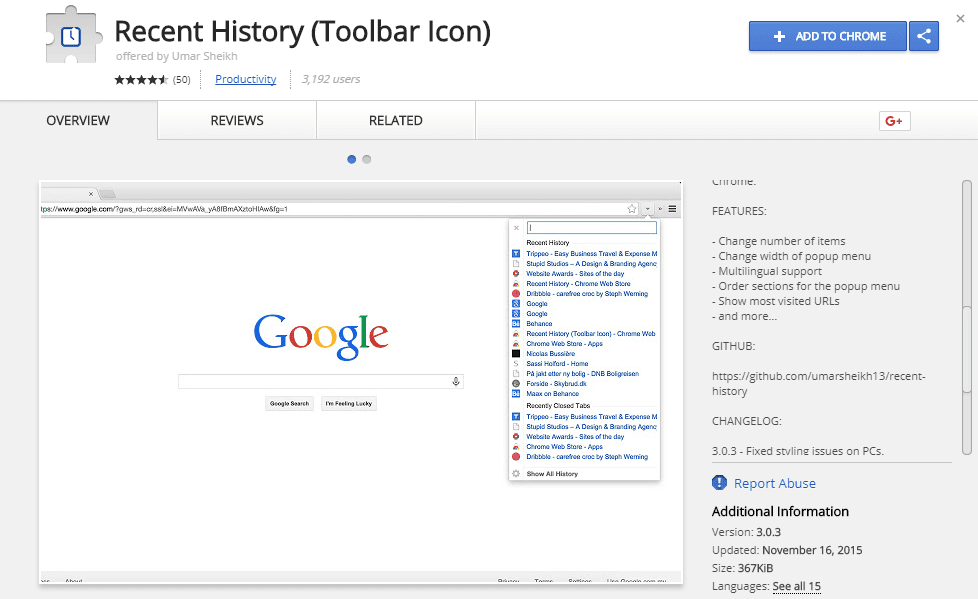Select the first screenshot carousel dot
This screenshot has width=978, height=599.
[x=352, y=159]
